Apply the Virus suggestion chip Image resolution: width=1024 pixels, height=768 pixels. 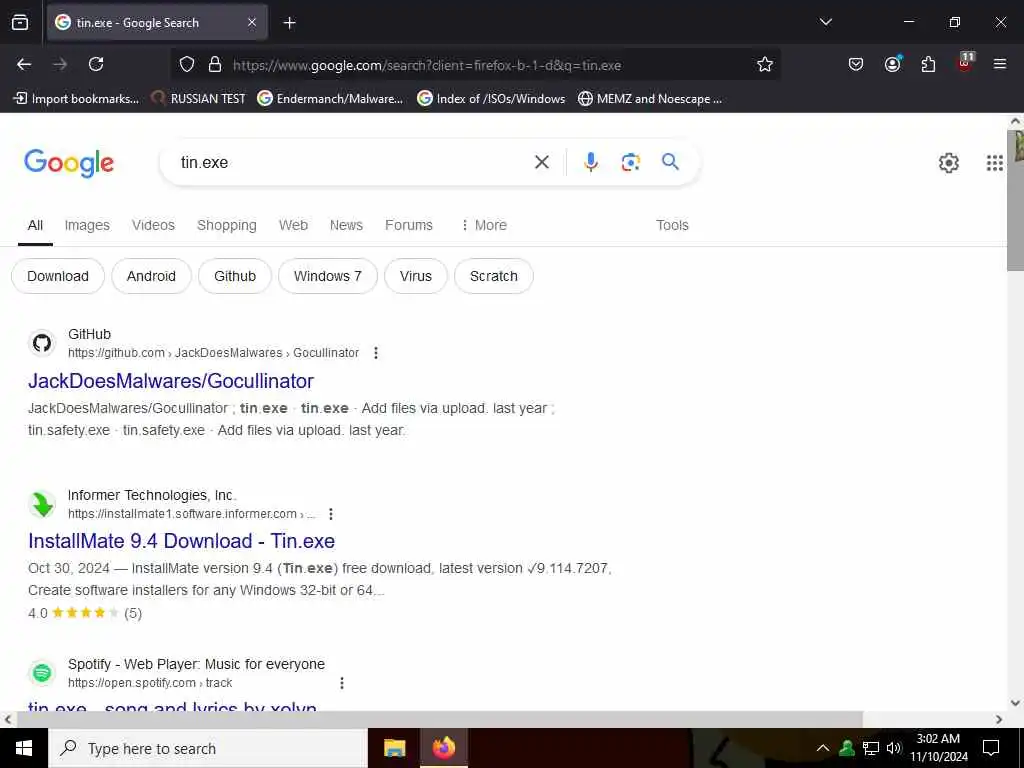(416, 276)
